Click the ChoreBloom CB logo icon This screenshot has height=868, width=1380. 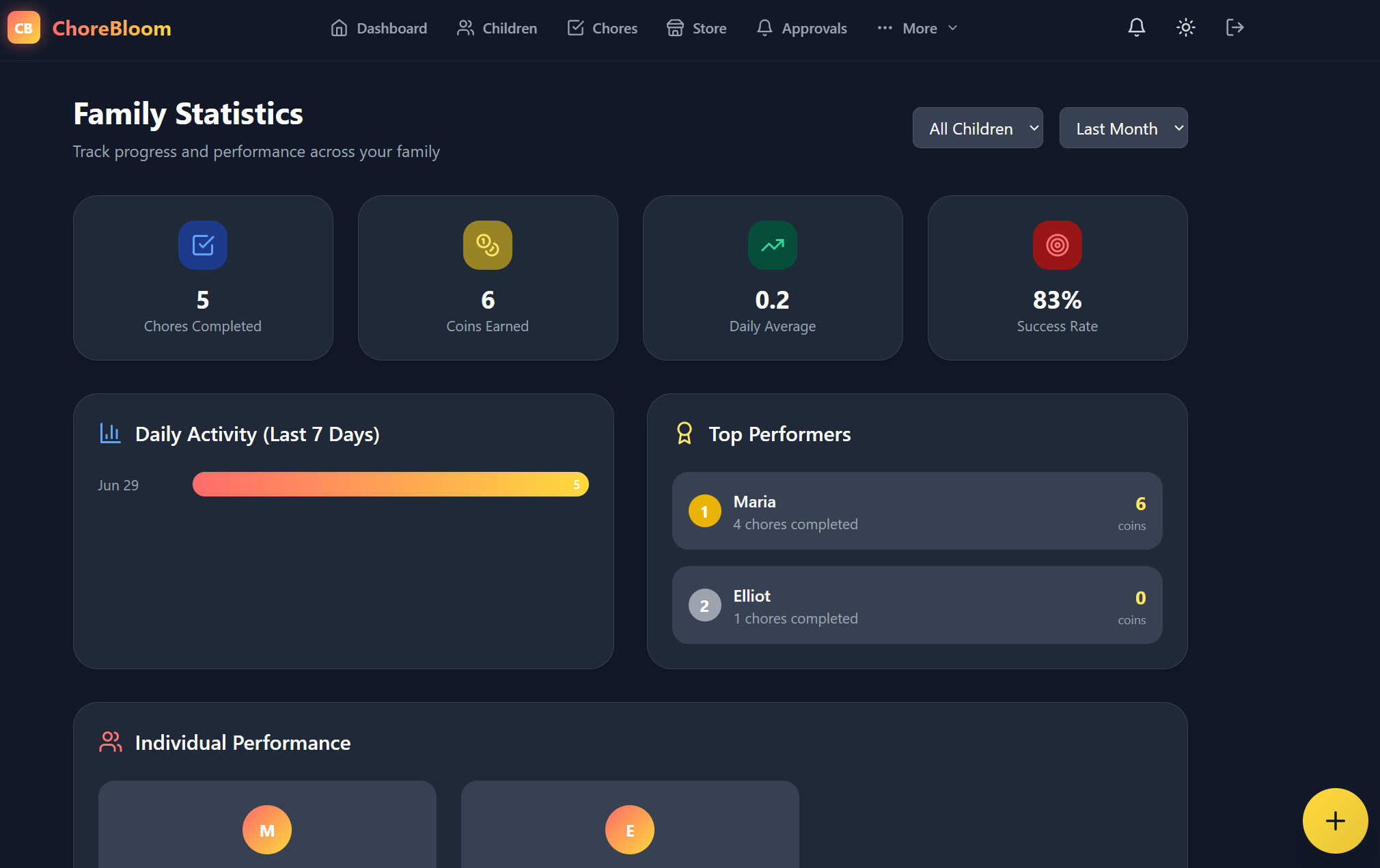coord(24,28)
